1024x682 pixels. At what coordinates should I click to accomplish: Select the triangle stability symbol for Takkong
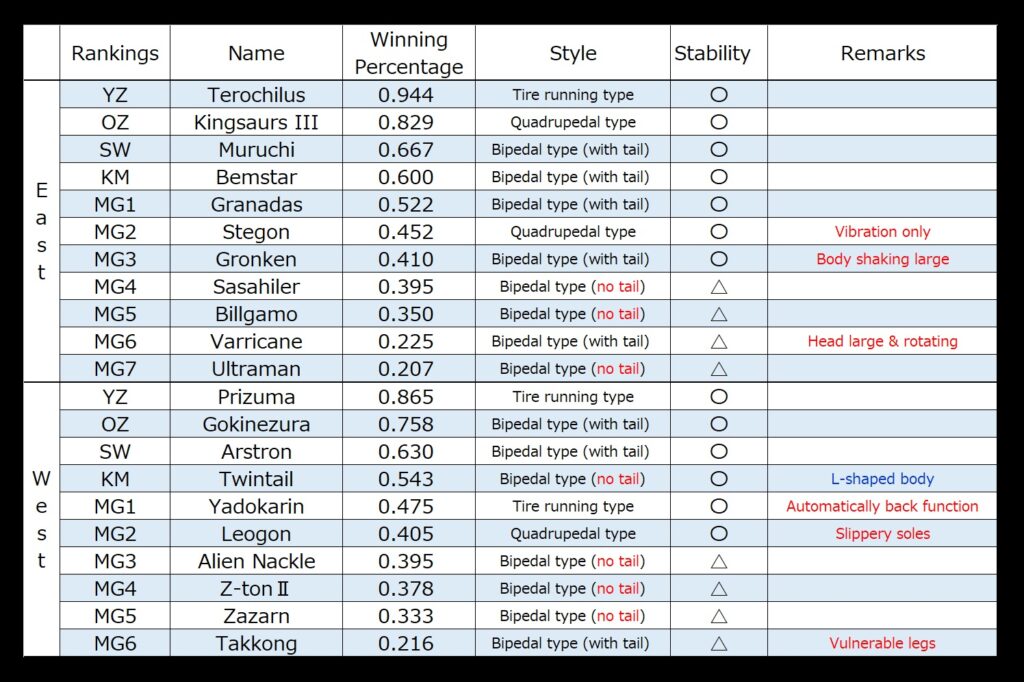click(718, 643)
